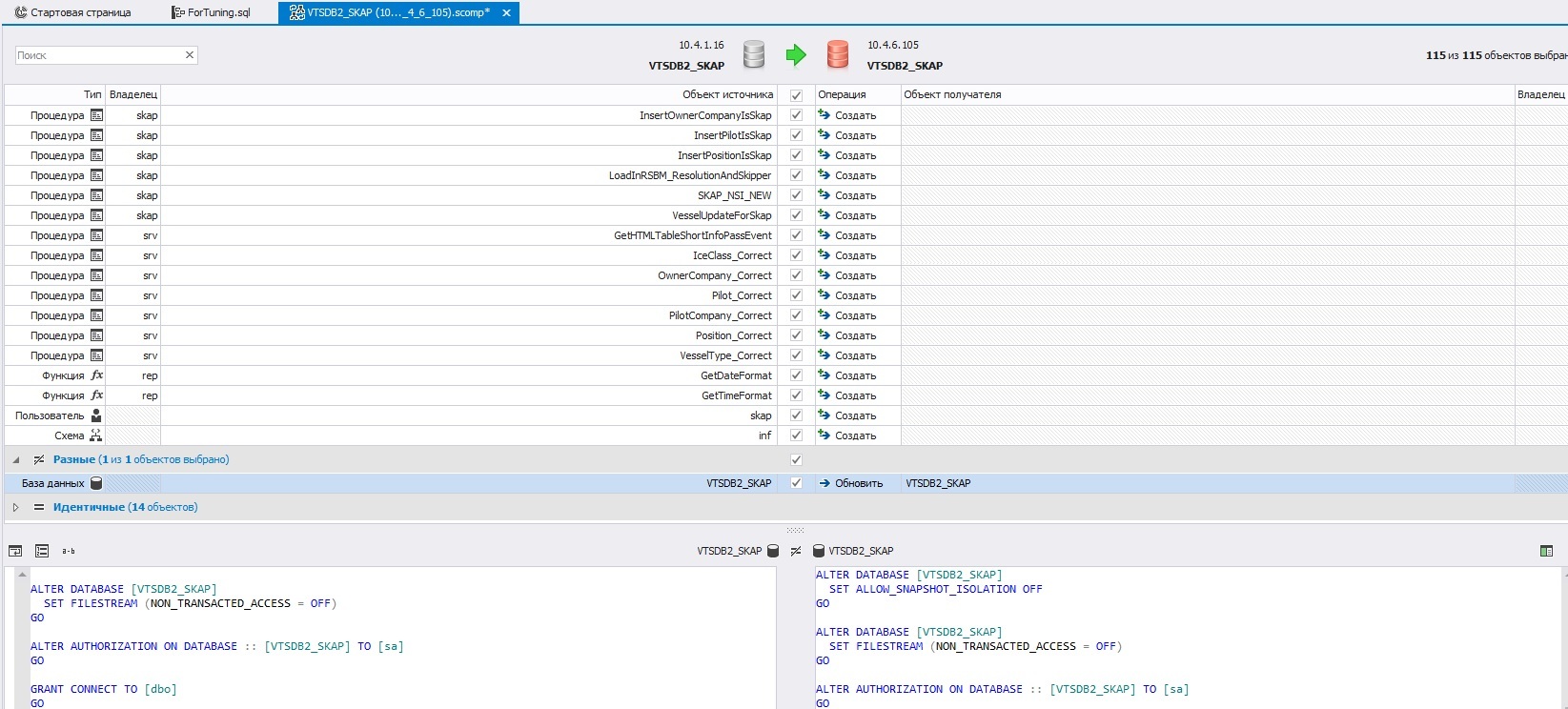Uncheck the InsertOwnerCompanyIsSkap checkbox
This screenshot has width=1568, height=709.
796,115
